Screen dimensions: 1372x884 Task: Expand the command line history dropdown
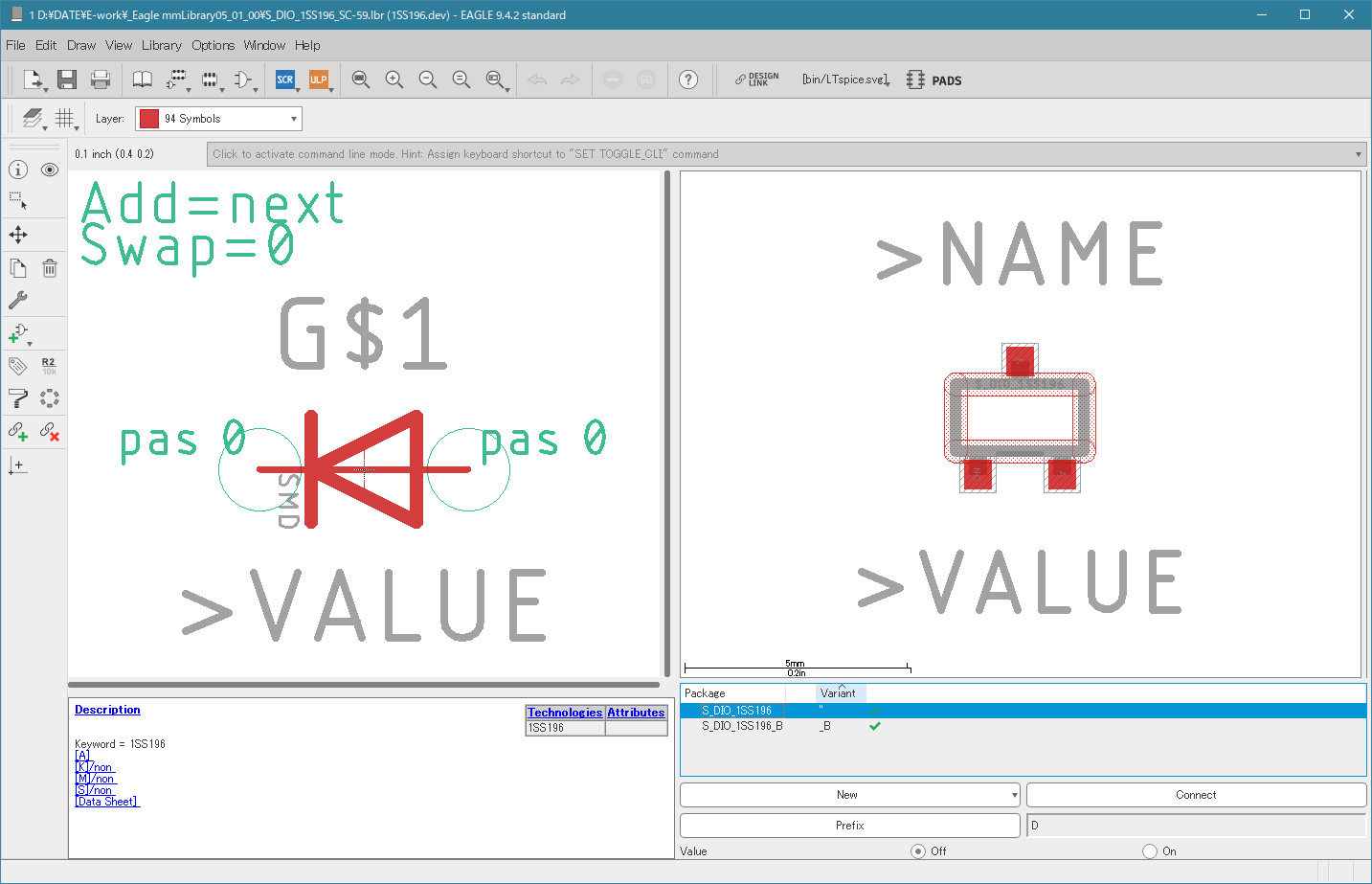pyautogui.click(x=1358, y=154)
